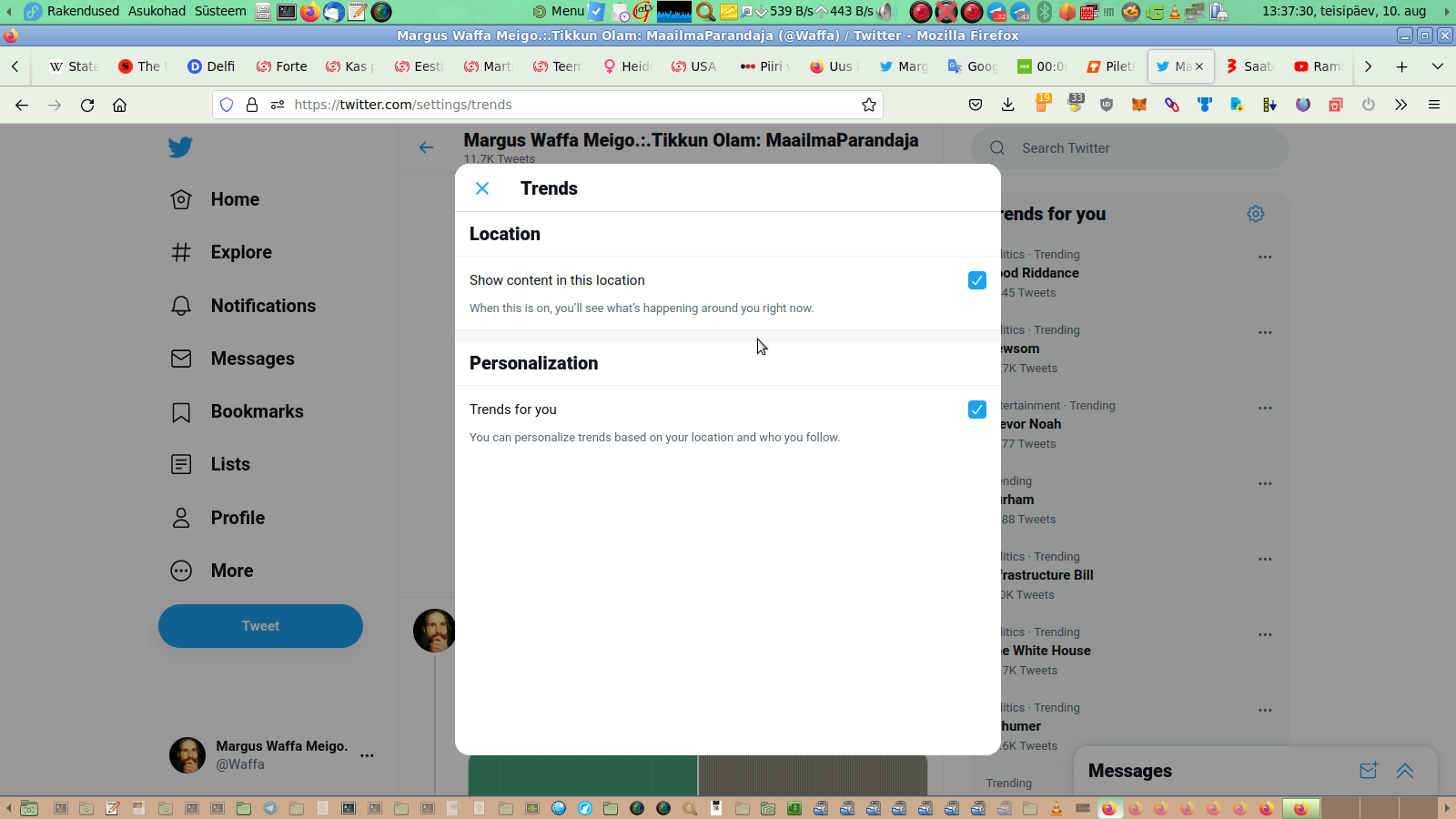This screenshot has width=1456, height=819.
Task: Click the Twitter bird logo
Action: 180,147
